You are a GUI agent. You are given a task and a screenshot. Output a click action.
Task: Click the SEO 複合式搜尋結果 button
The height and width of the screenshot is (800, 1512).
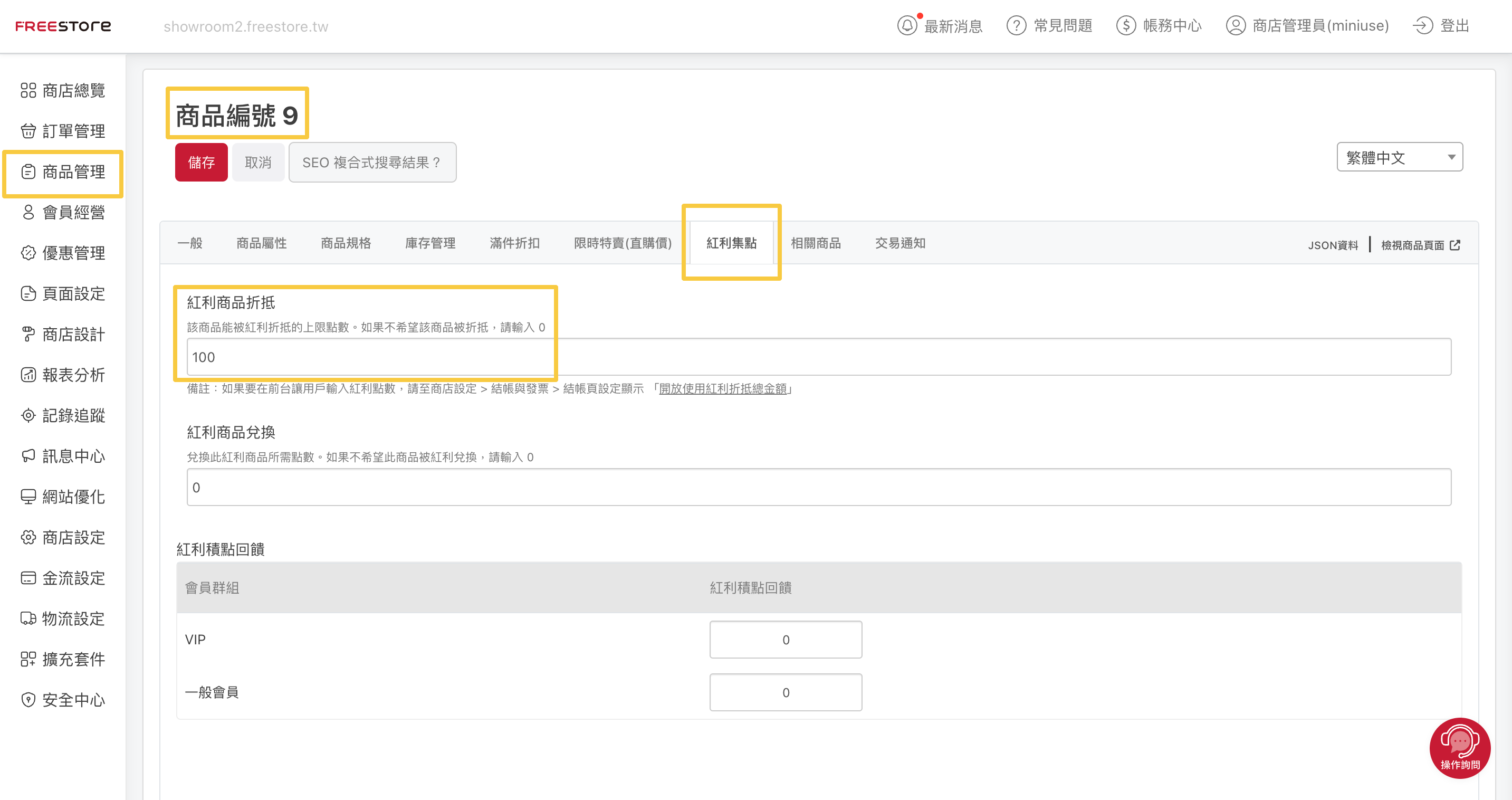click(372, 163)
